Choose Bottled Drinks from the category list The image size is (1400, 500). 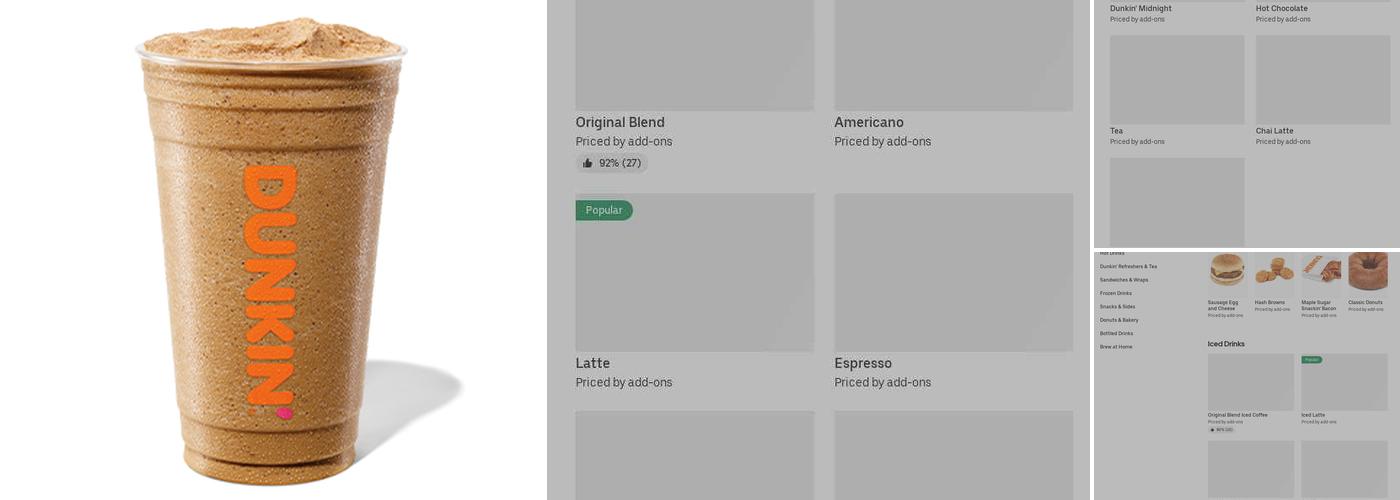1117,333
